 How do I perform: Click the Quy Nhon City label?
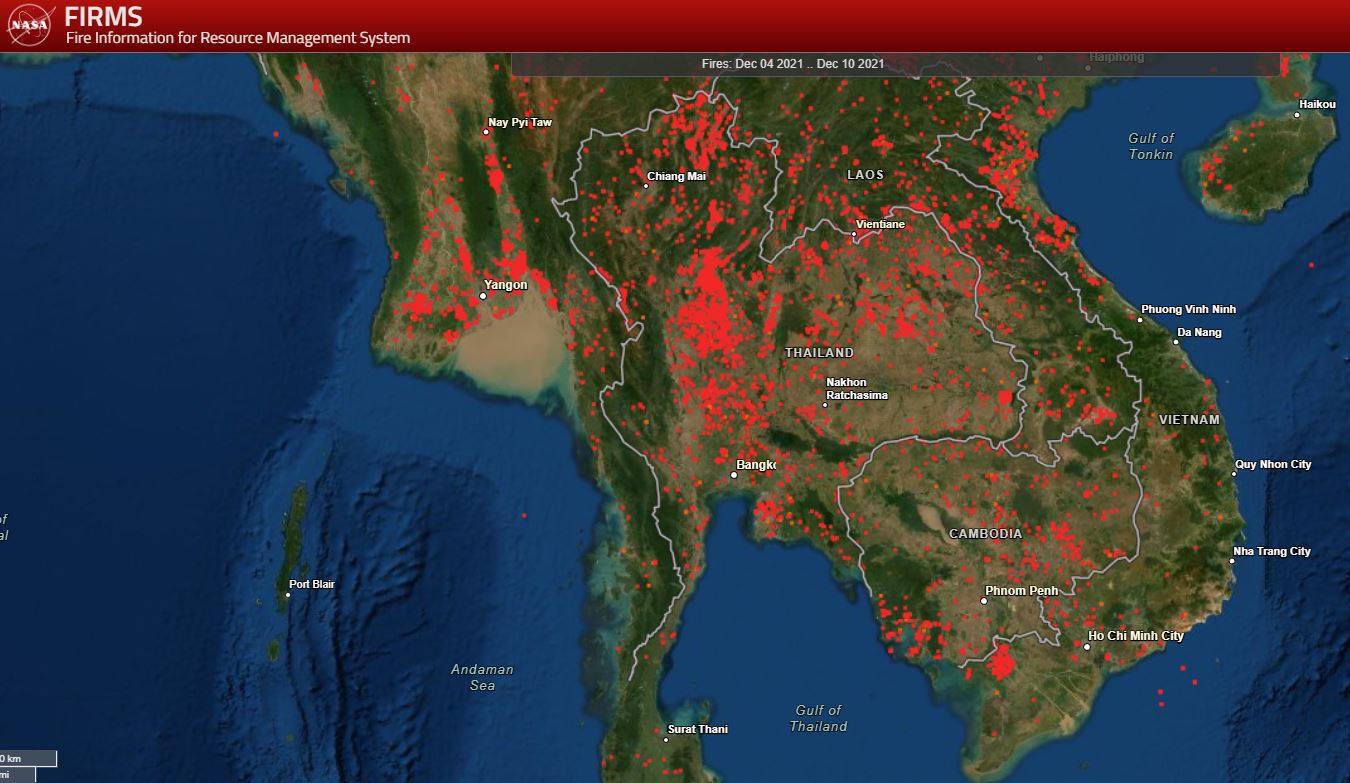tap(1273, 465)
